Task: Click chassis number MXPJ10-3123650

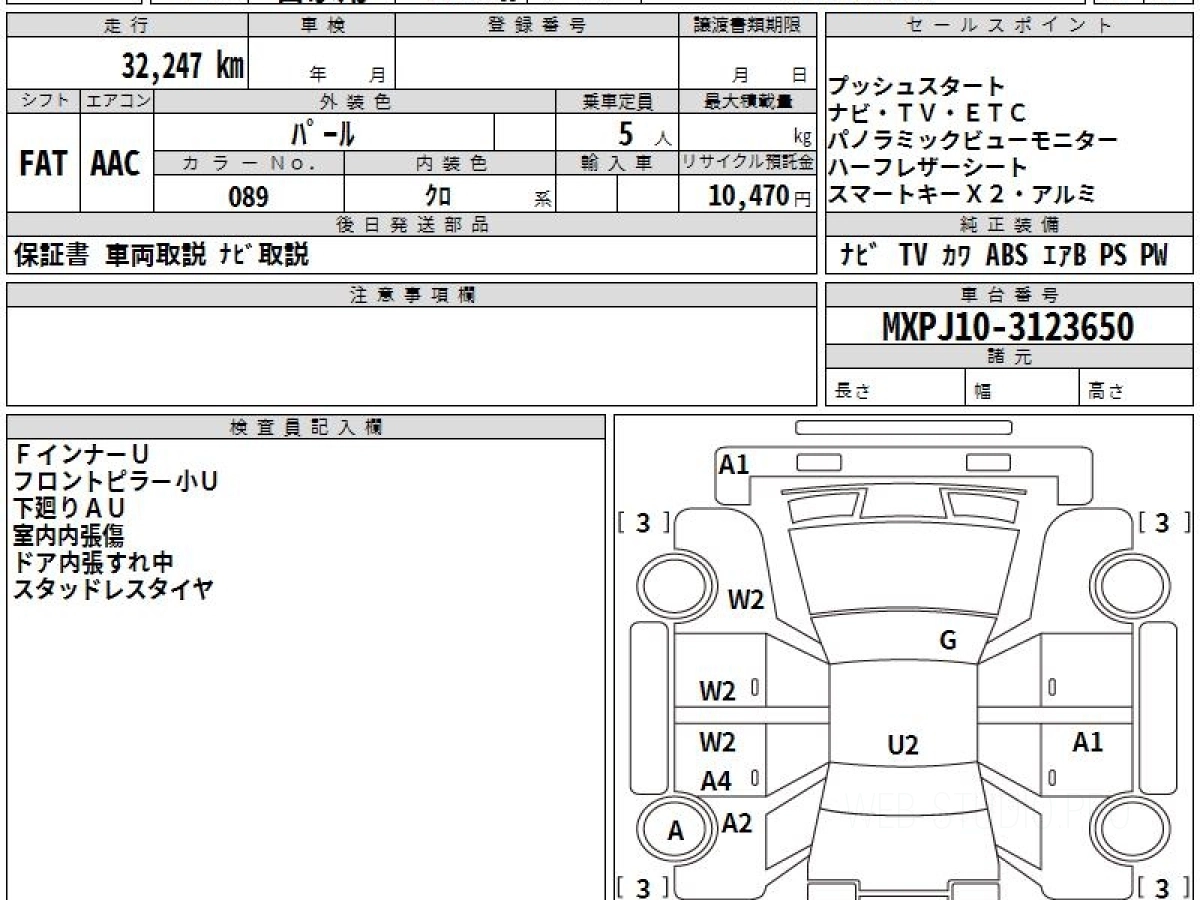Action: [x=1008, y=326]
